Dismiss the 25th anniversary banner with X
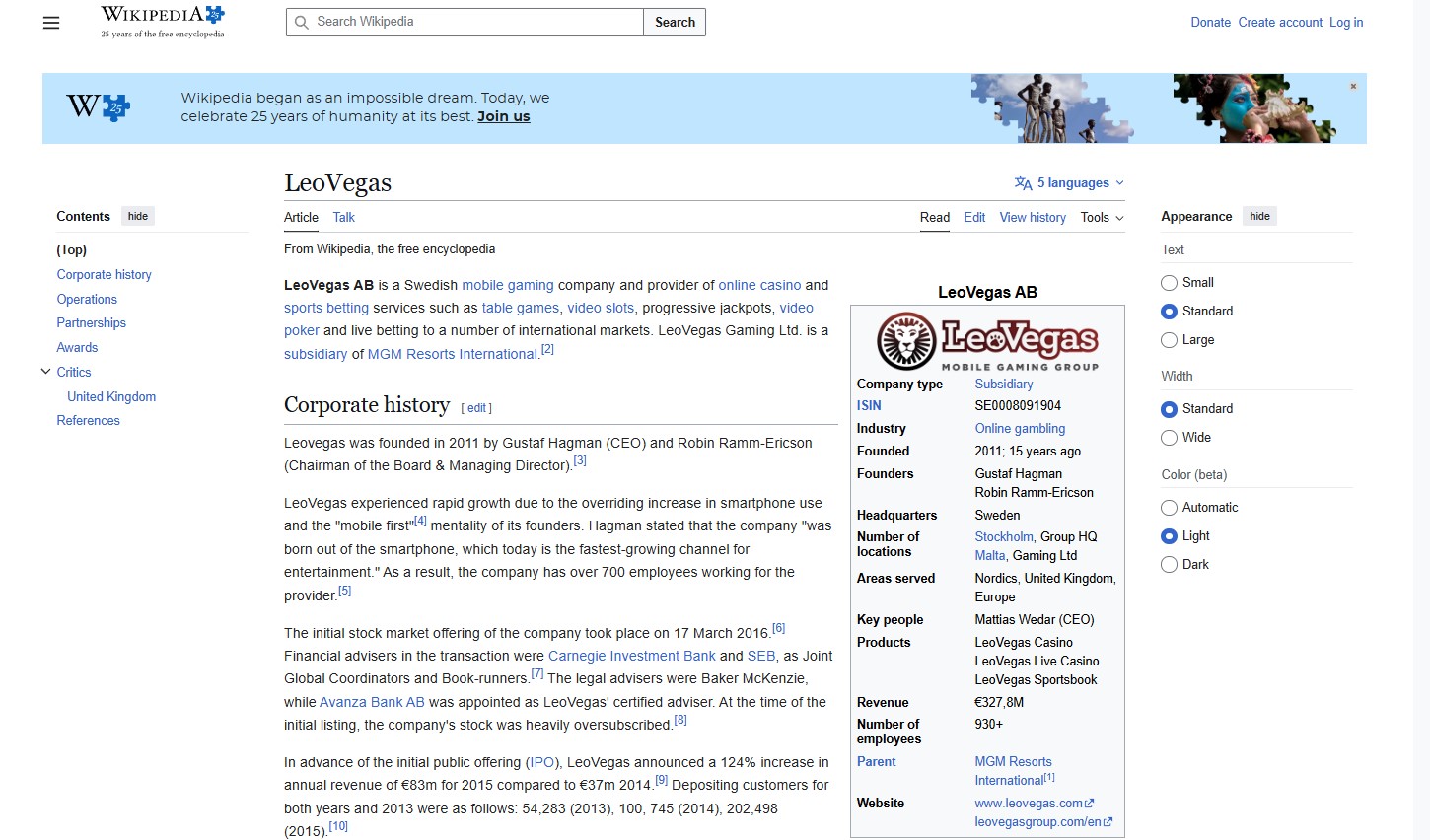1430x840 pixels. [1352, 86]
